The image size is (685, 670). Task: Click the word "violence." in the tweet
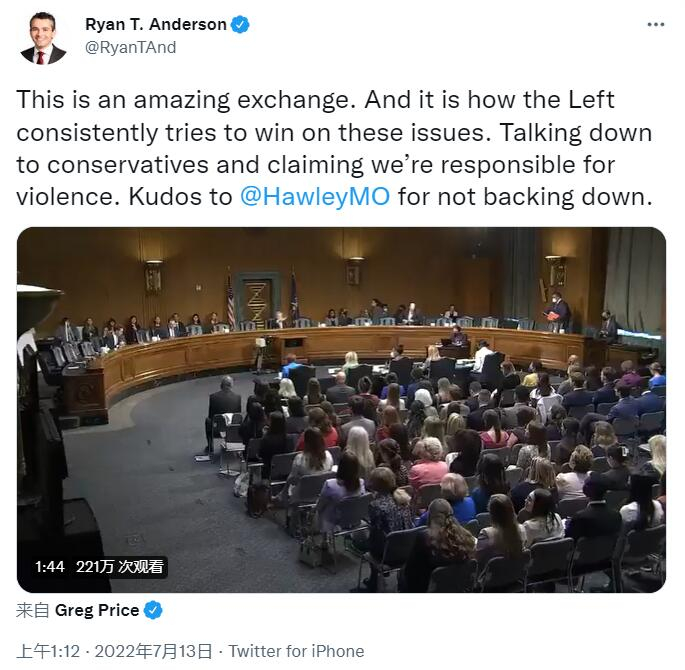point(68,197)
